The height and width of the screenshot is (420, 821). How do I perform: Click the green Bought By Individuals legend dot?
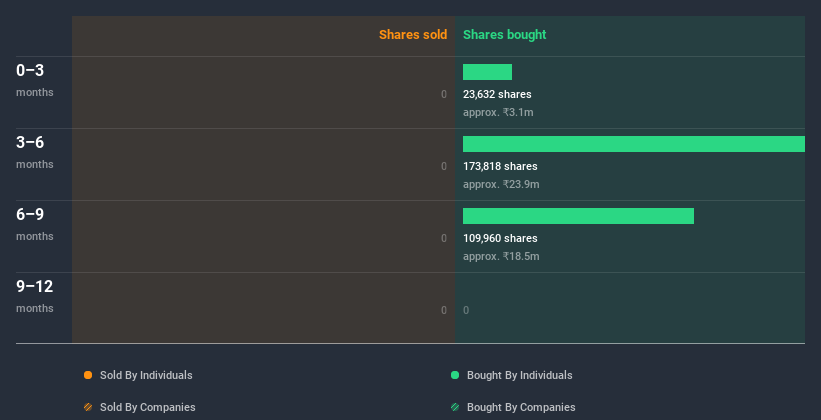pyautogui.click(x=455, y=375)
